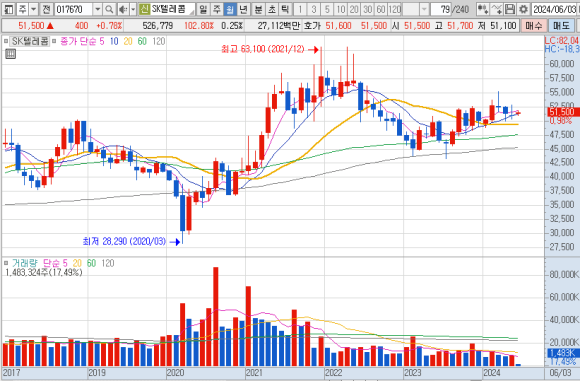This screenshot has width=580, height=381.
Task: Open the custom interval dropdown arrow
Action: tap(424, 9)
